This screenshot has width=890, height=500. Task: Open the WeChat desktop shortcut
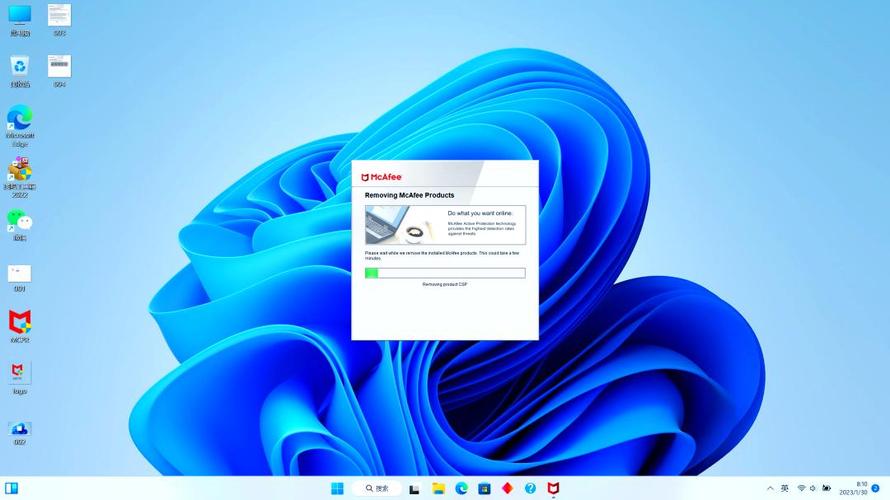point(20,221)
